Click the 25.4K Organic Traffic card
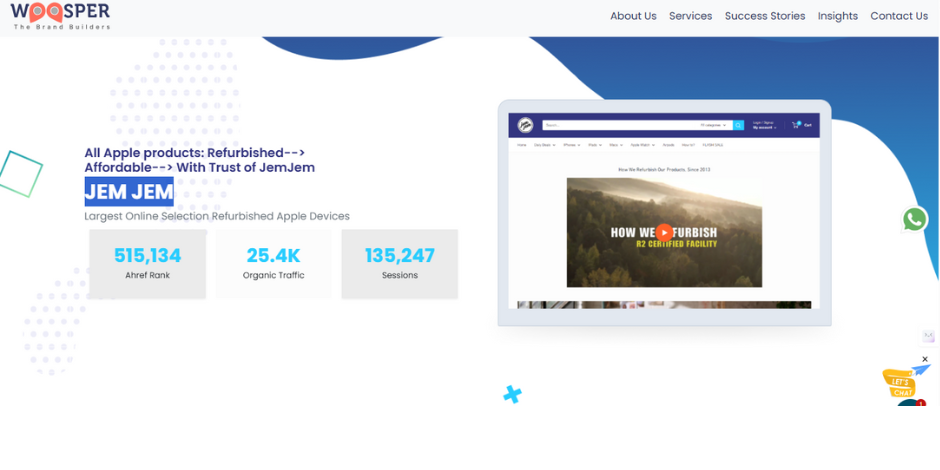Viewport: 940px width, 470px height. pyautogui.click(x=273, y=264)
